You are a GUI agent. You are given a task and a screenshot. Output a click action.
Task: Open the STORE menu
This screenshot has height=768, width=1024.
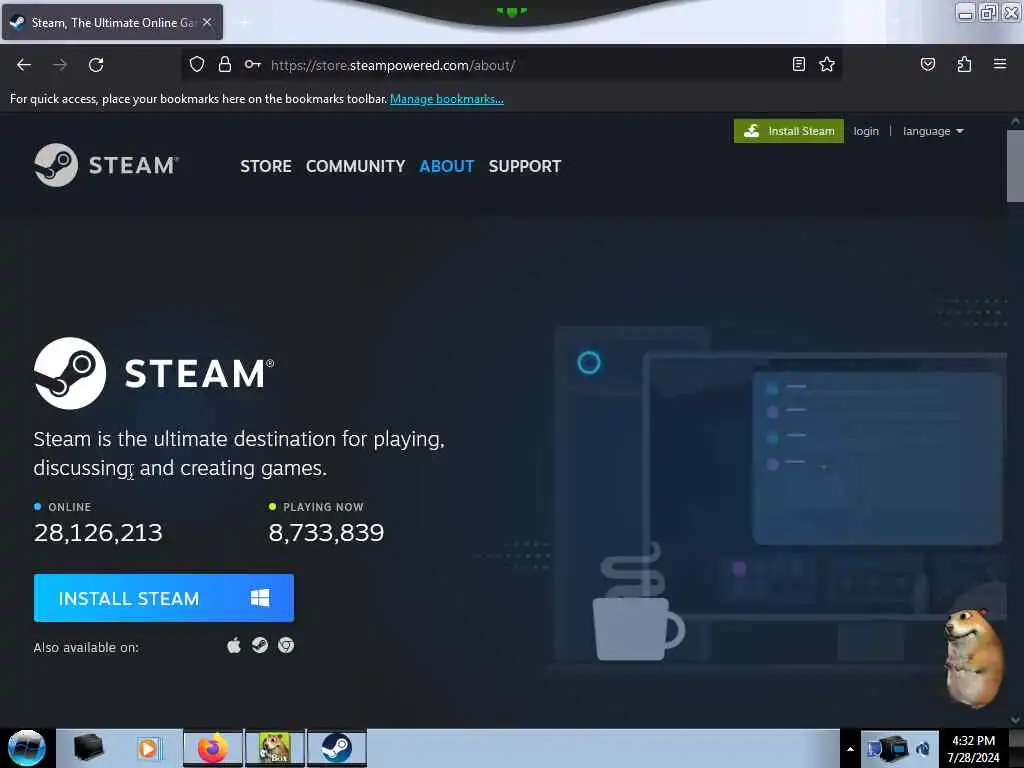tap(266, 167)
